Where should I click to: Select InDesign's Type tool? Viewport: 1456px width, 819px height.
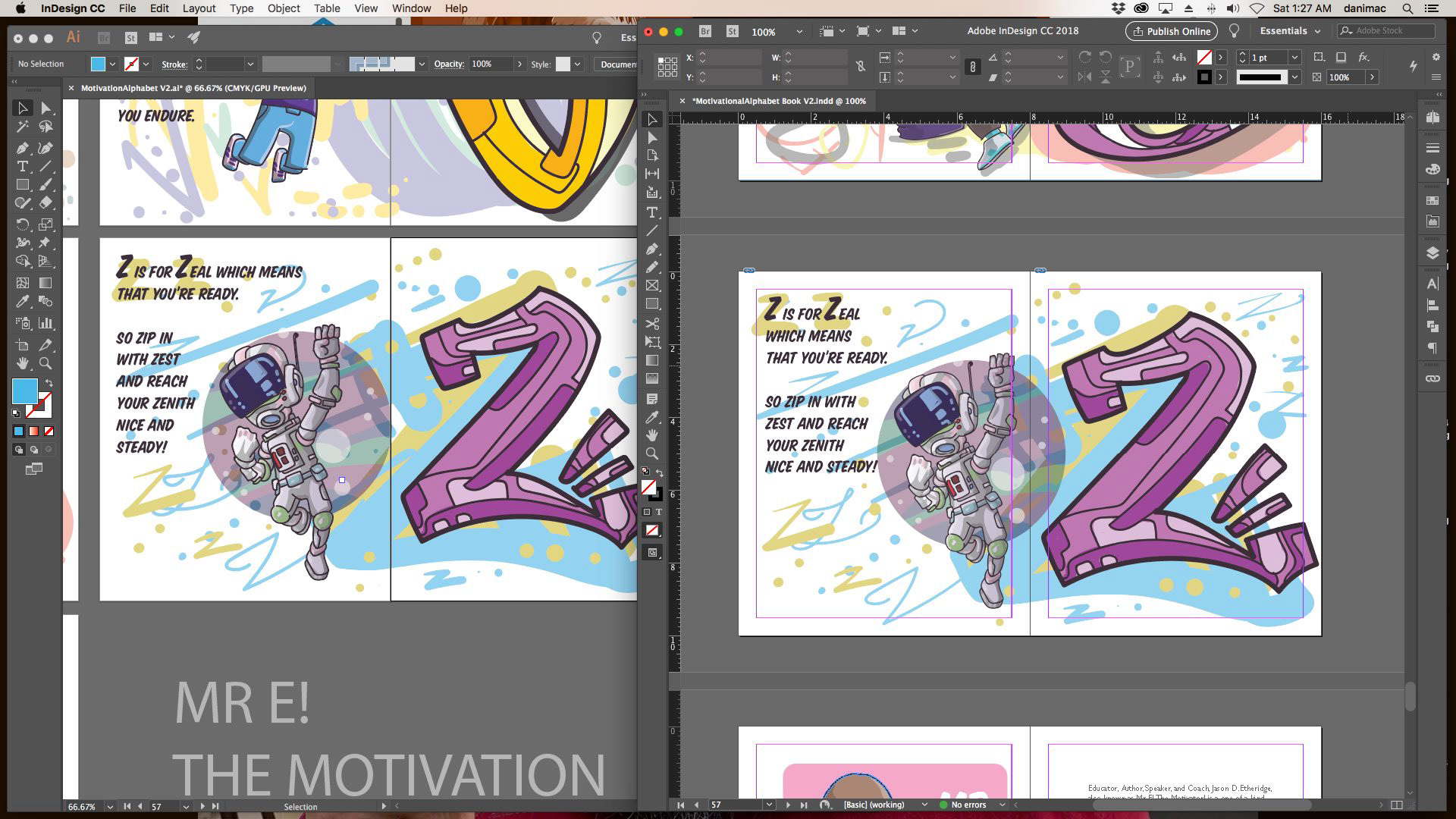(x=651, y=212)
